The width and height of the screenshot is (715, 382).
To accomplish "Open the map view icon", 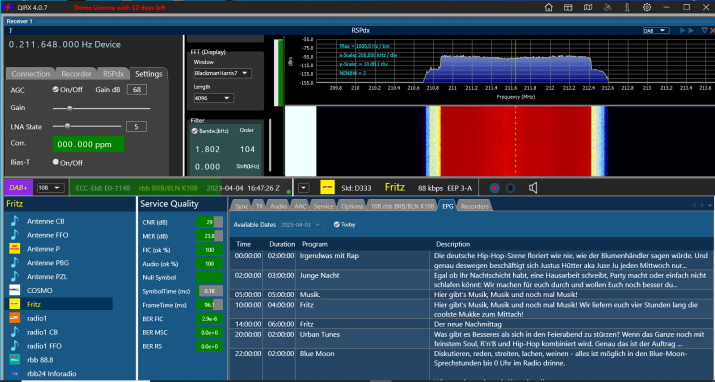I will pos(588,7).
